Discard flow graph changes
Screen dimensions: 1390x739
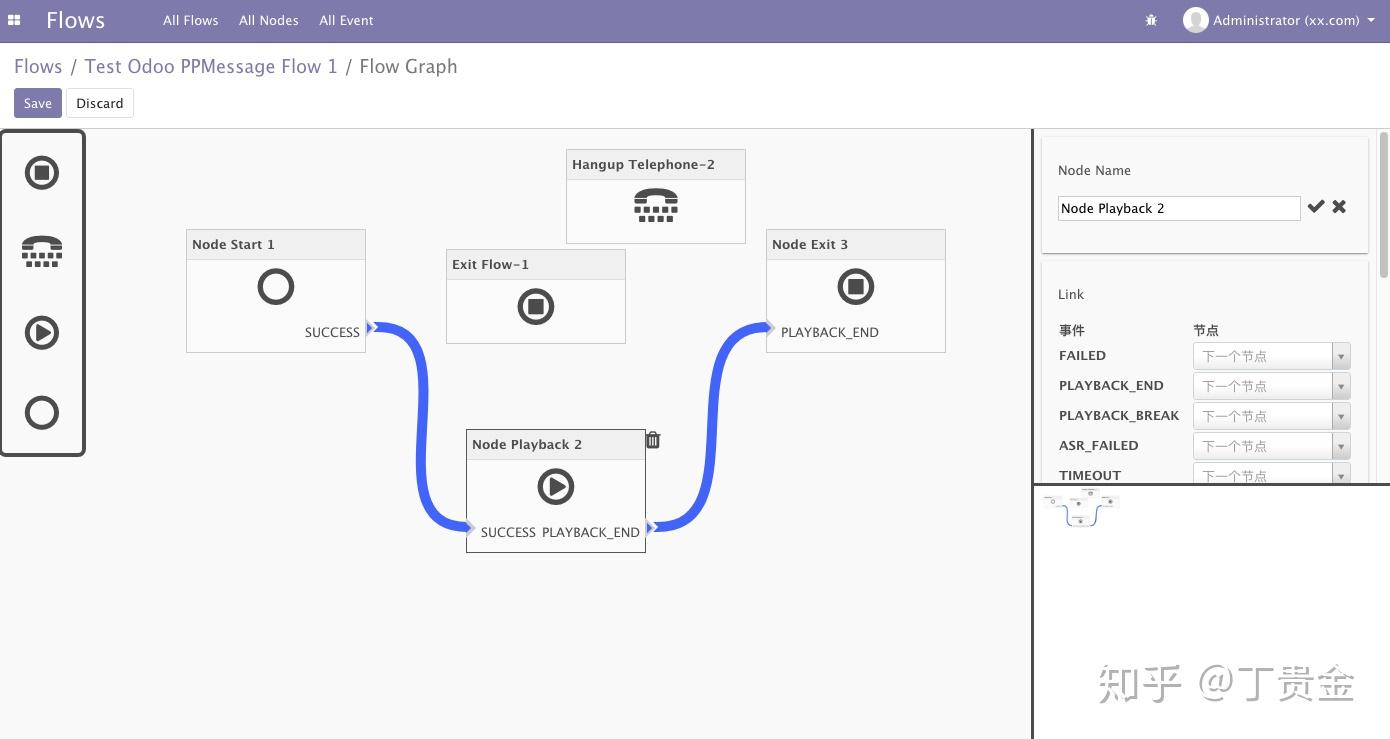[x=100, y=103]
